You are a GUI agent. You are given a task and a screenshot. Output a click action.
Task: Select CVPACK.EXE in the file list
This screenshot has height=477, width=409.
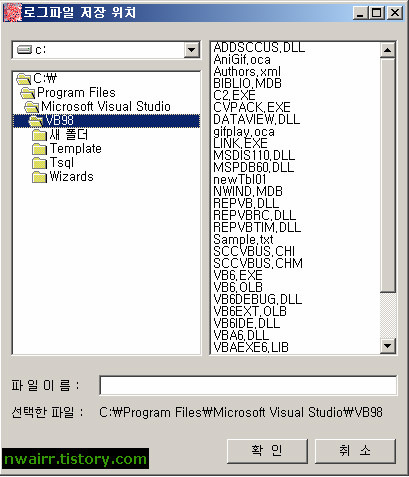[x=252, y=107]
